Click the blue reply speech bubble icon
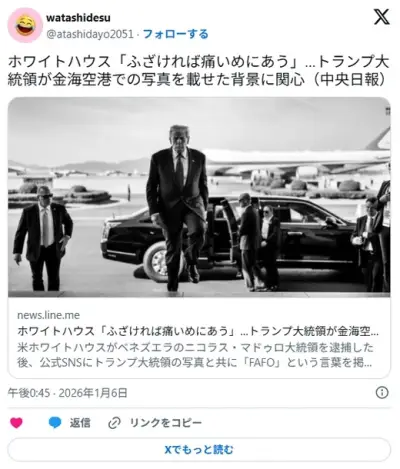This screenshot has height=469, width=400. (x=55, y=423)
